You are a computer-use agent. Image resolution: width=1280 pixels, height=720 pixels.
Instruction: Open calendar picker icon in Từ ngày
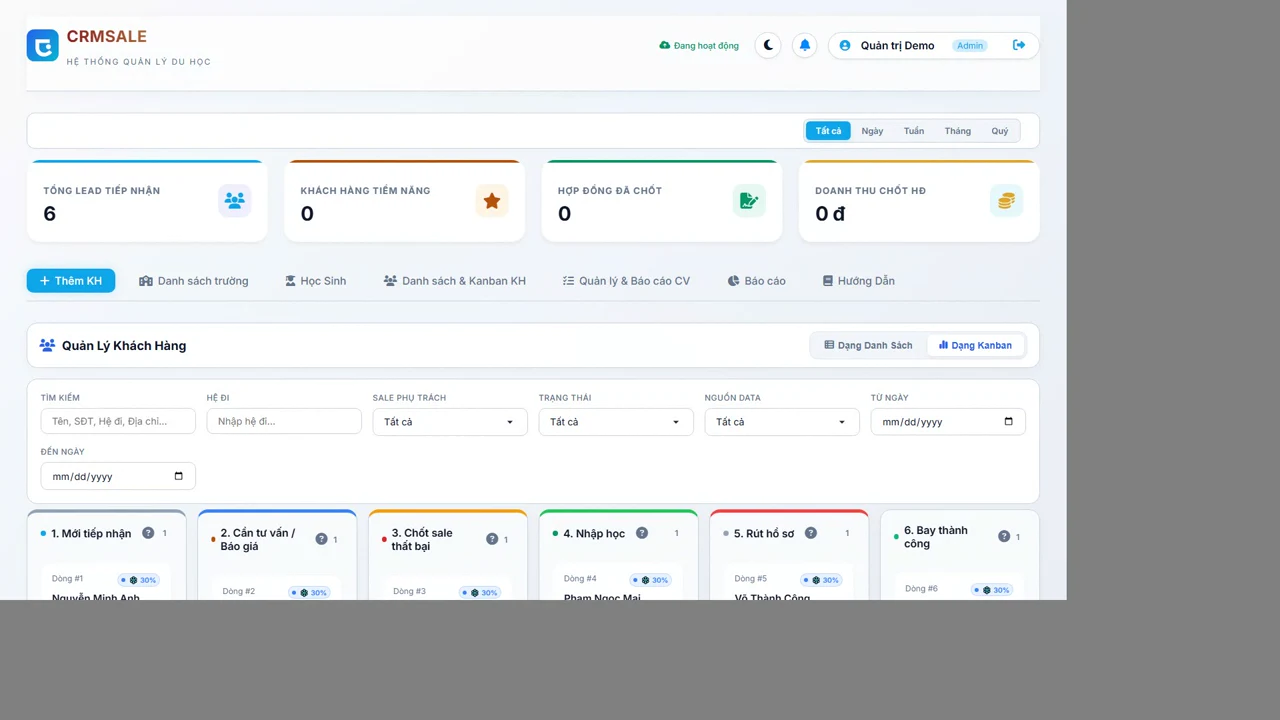coord(1008,422)
